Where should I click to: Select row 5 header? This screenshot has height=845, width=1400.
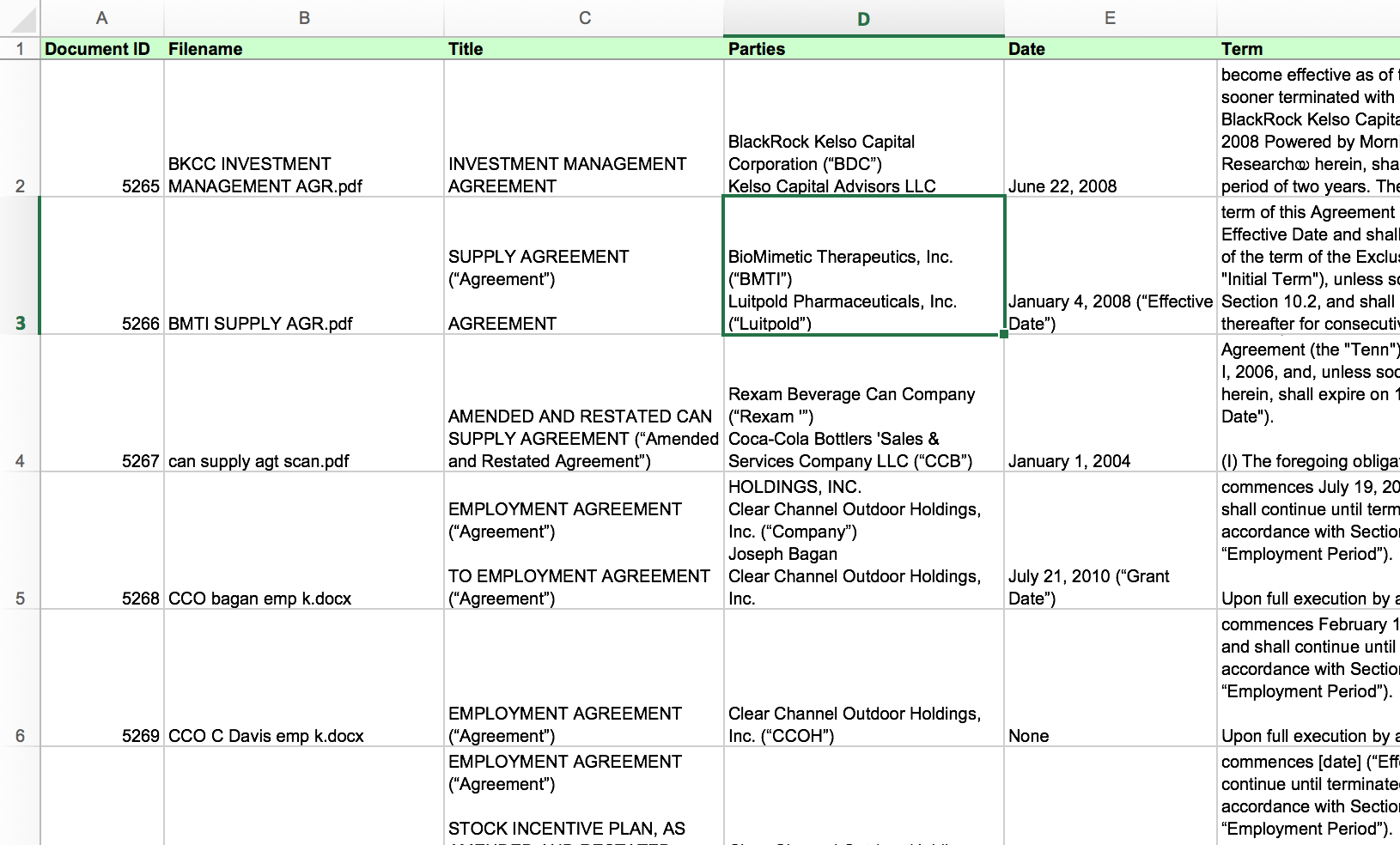pos(20,541)
